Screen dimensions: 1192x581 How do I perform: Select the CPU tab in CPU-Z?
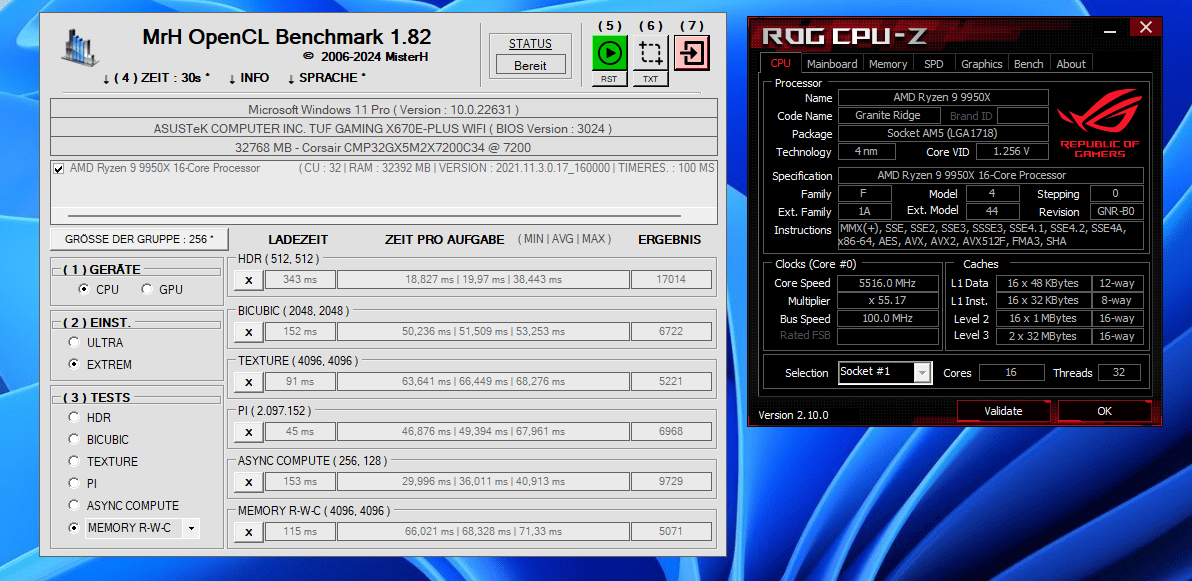click(780, 64)
